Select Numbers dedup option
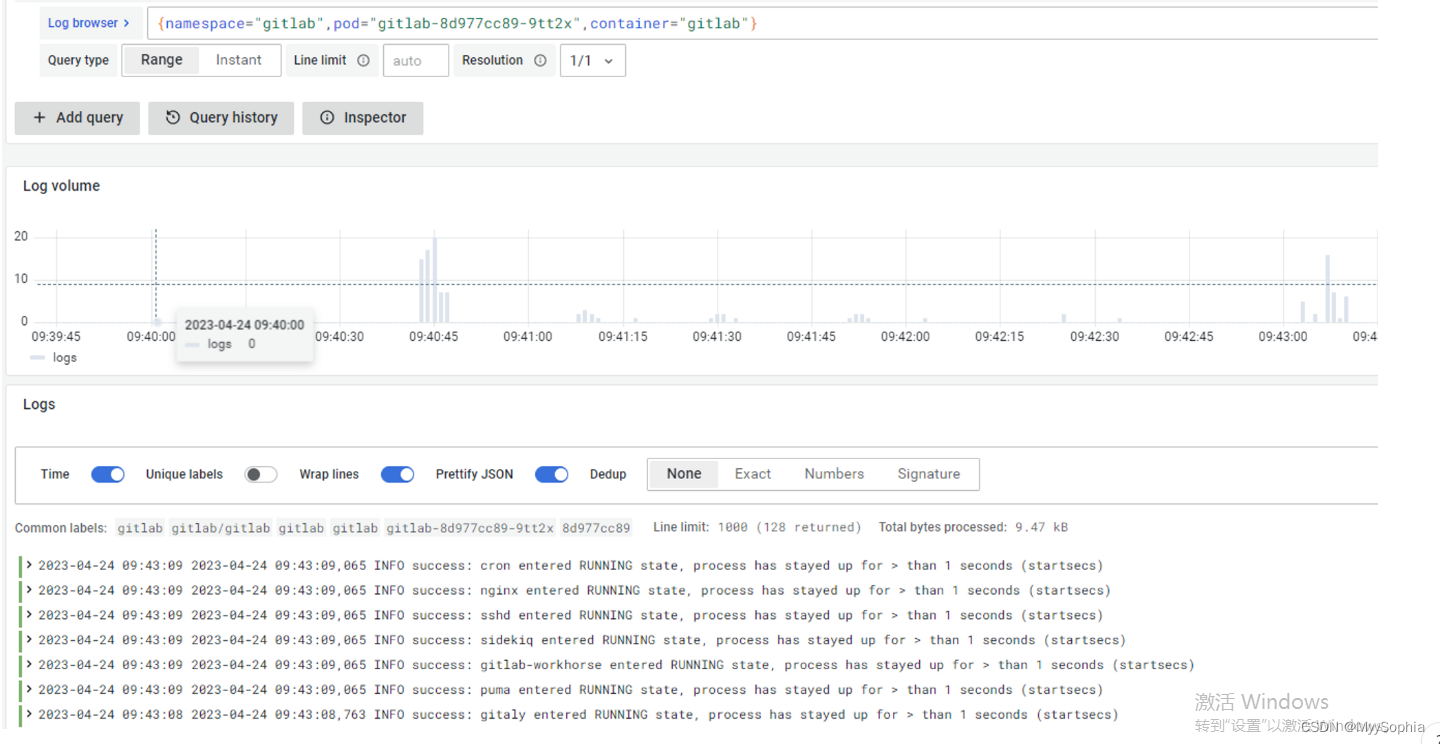 tap(834, 474)
